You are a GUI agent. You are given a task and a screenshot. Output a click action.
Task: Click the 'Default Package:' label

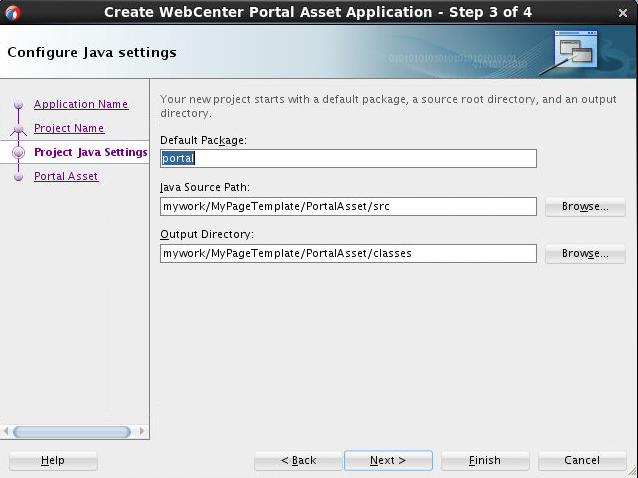click(x=203, y=140)
